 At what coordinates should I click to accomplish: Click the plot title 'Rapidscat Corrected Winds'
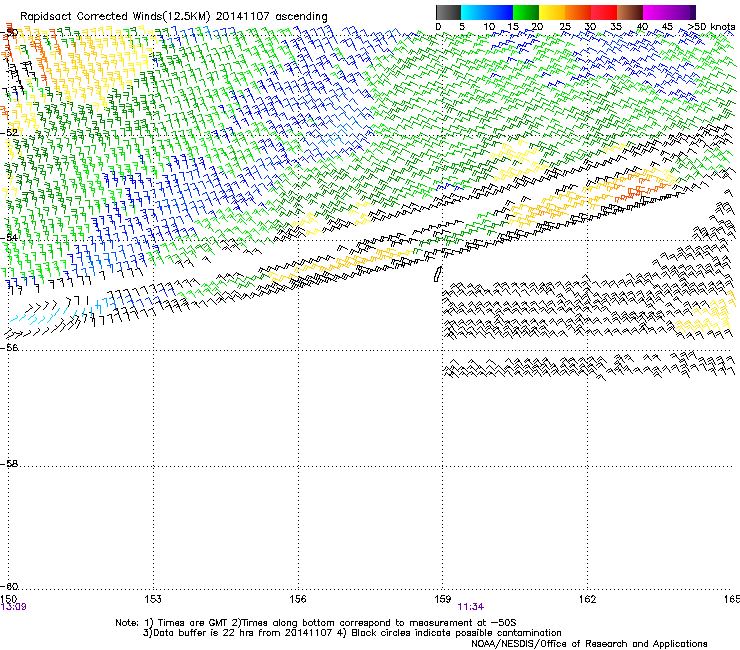(91, 17)
